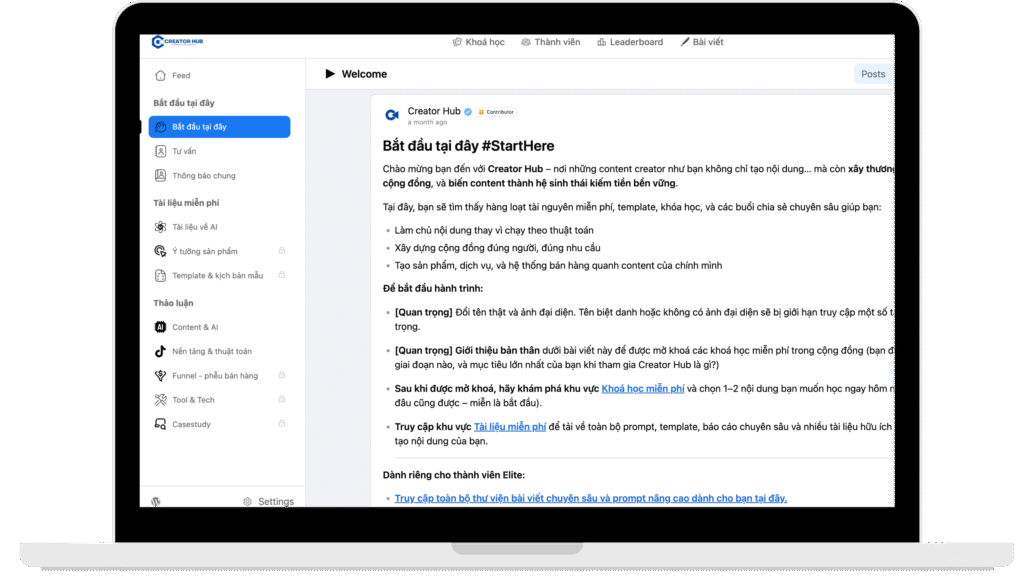Open the Content & AI icon
The width and height of the screenshot is (1024, 576).
point(161,327)
